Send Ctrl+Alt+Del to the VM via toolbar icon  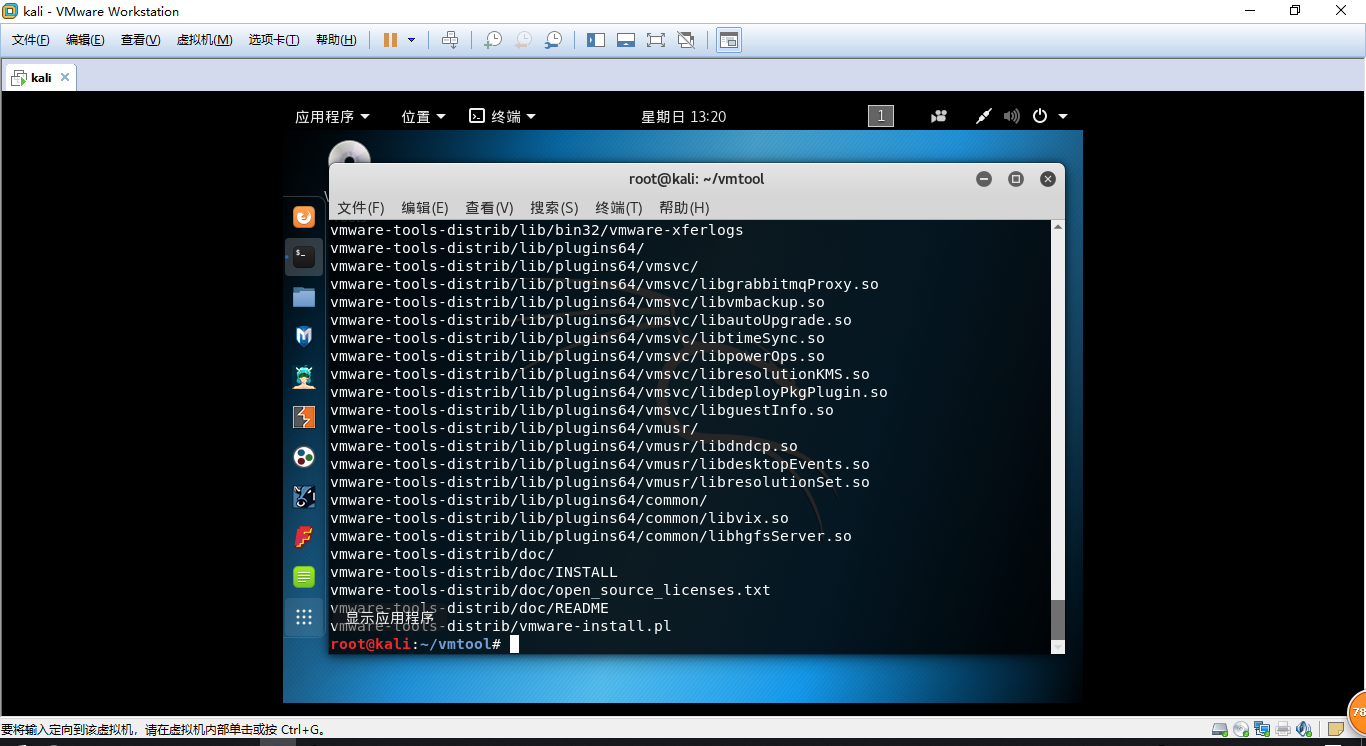tap(450, 40)
